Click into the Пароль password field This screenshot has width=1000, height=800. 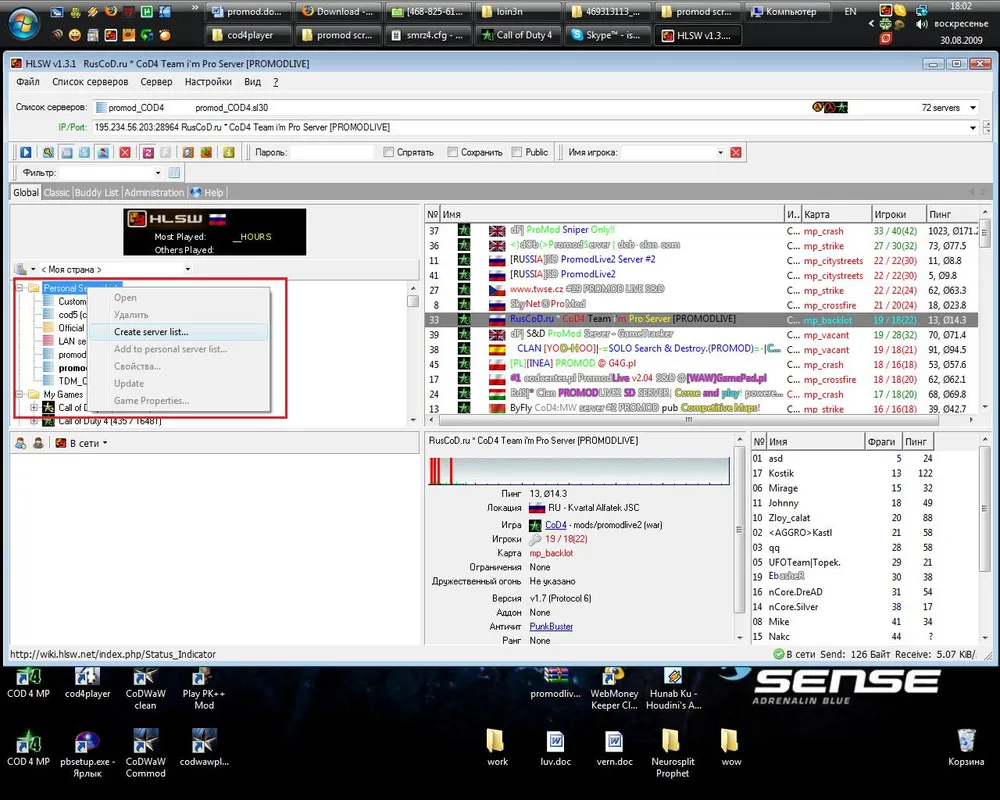click(x=331, y=152)
